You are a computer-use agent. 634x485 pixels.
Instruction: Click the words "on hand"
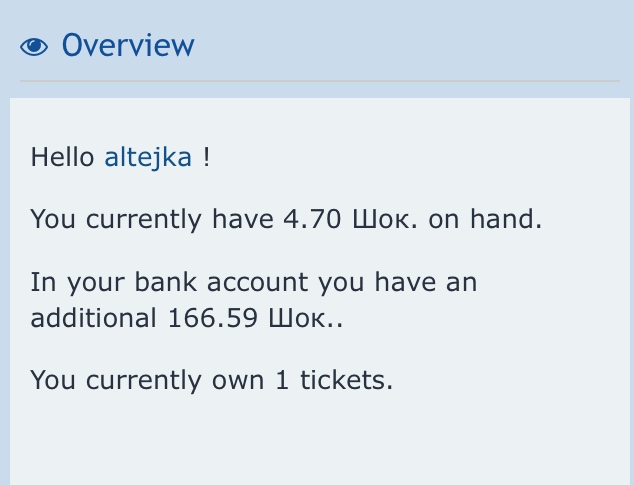point(485,219)
